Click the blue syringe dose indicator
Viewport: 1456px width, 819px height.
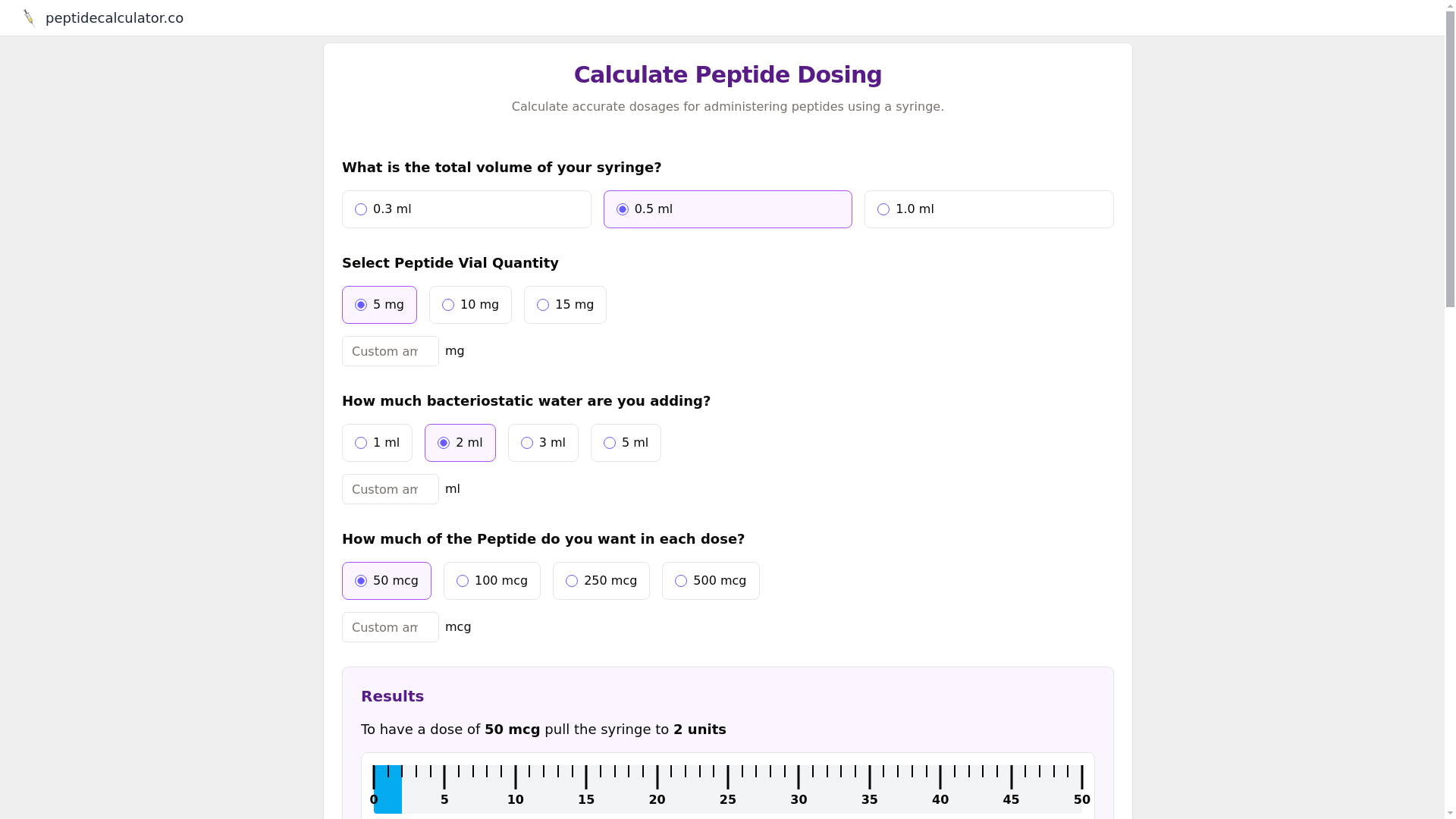click(x=388, y=789)
